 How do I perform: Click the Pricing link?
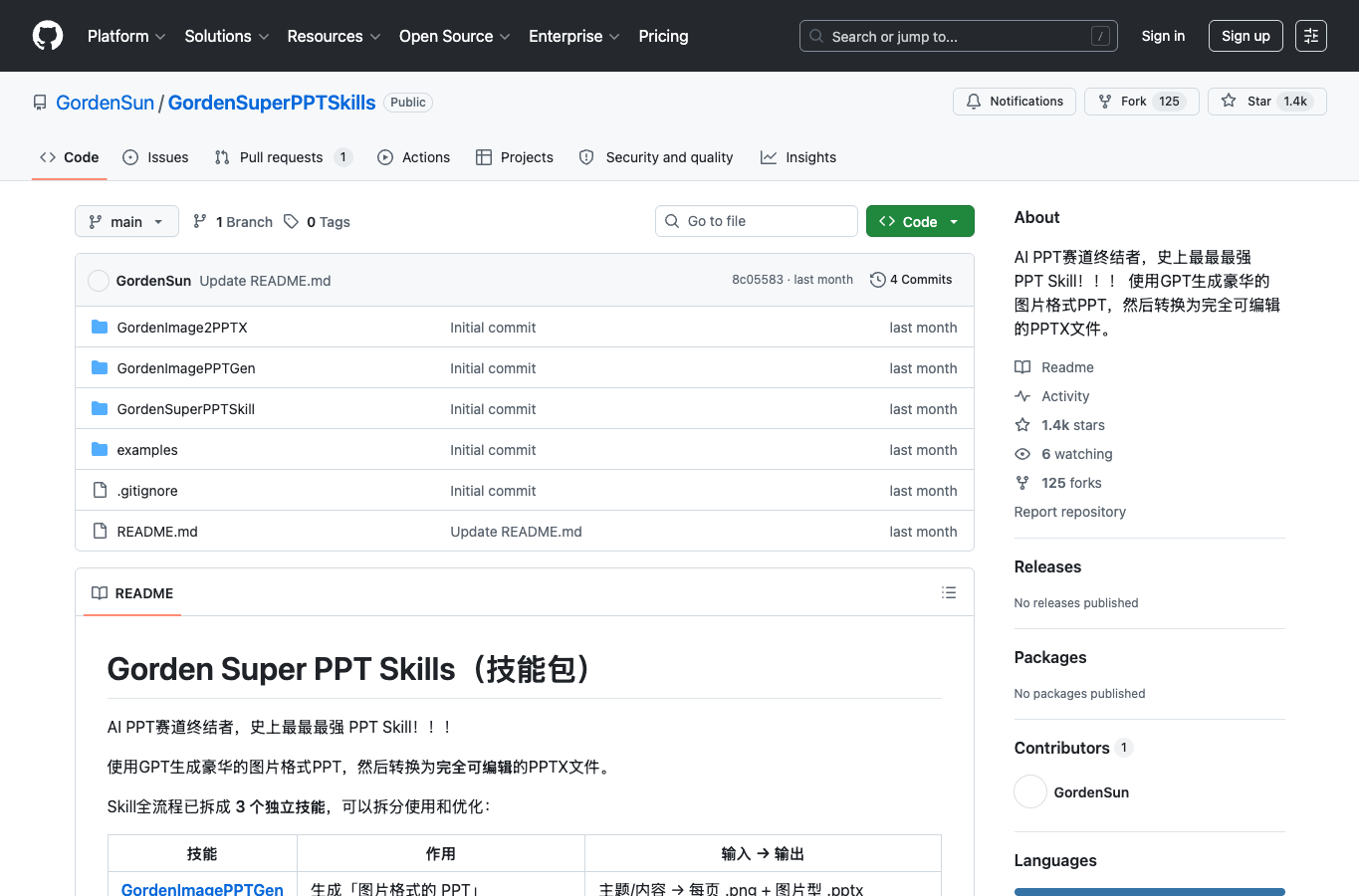(x=663, y=36)
